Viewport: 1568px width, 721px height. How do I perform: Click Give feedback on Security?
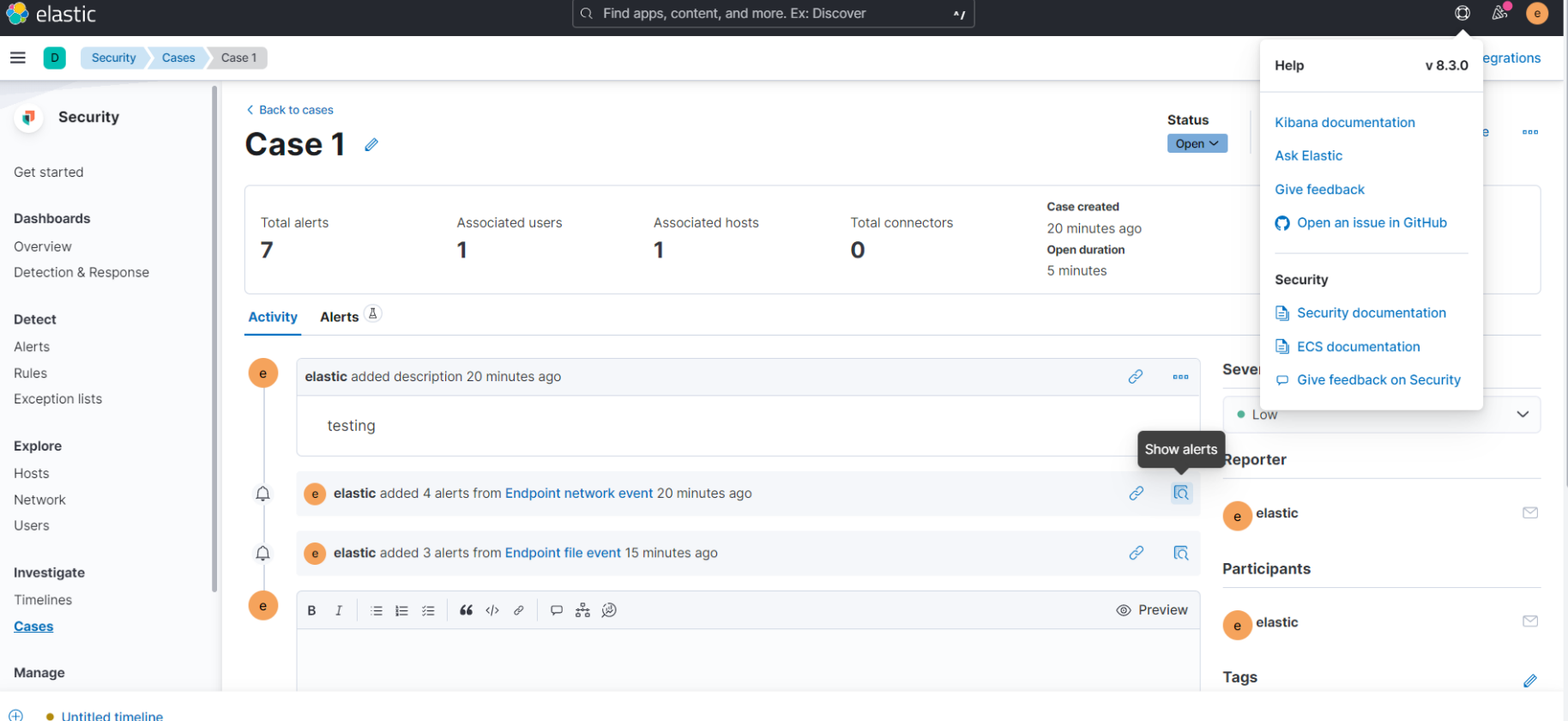(1368, 380)
